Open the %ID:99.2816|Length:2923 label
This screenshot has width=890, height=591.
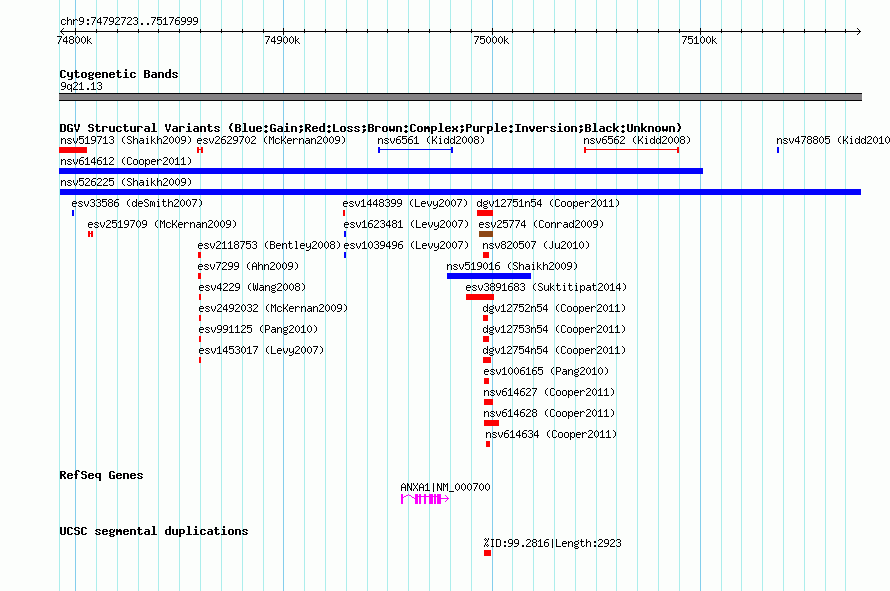point(552,543)
